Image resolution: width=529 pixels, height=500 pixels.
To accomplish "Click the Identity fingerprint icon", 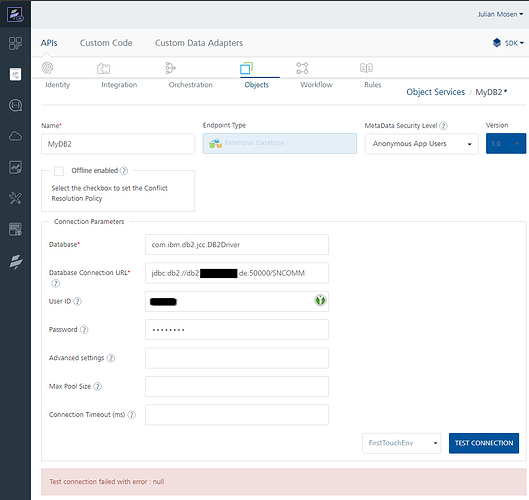I will 48,68.
